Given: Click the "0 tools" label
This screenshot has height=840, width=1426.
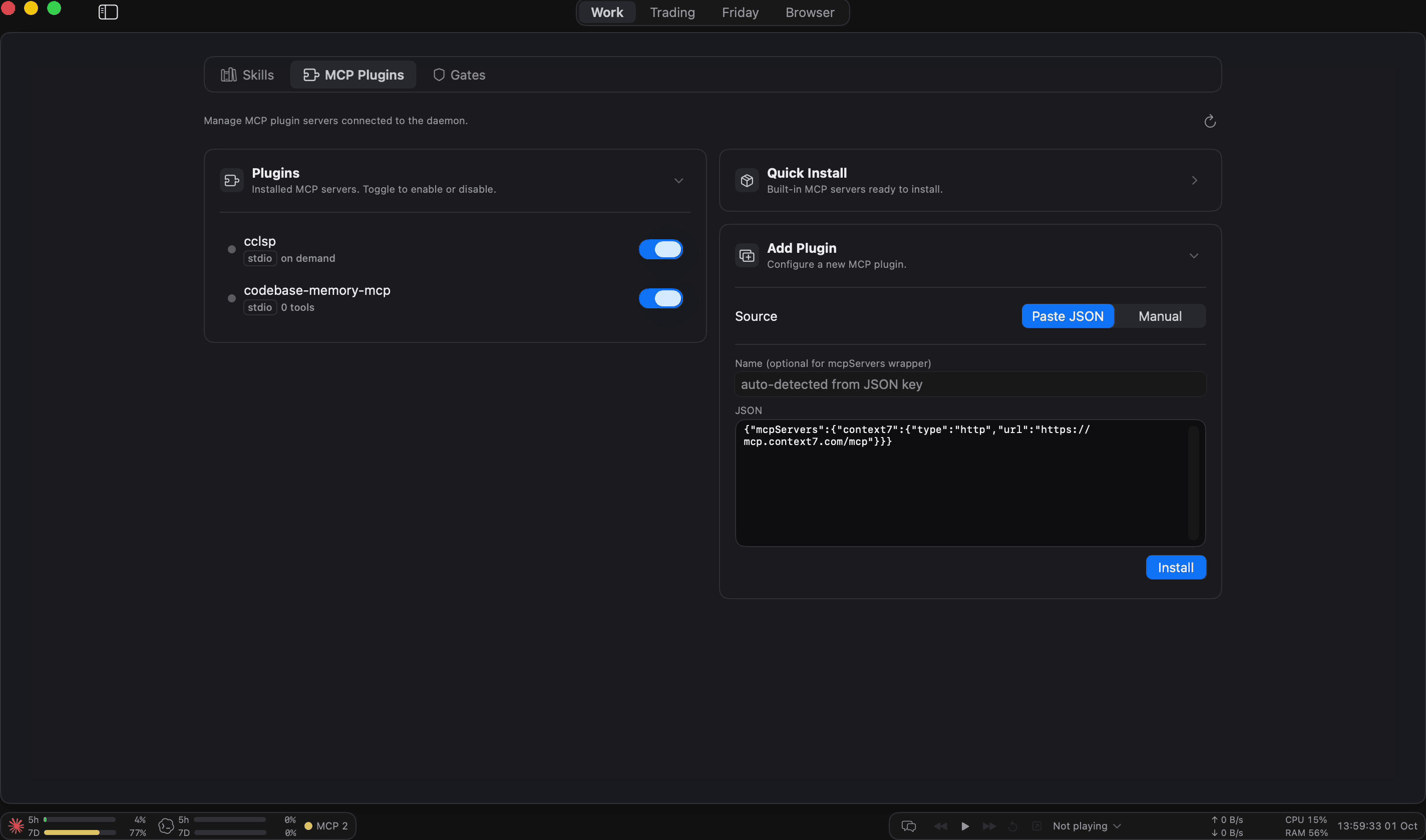Looking at the screenshot, I should [298, 307].
